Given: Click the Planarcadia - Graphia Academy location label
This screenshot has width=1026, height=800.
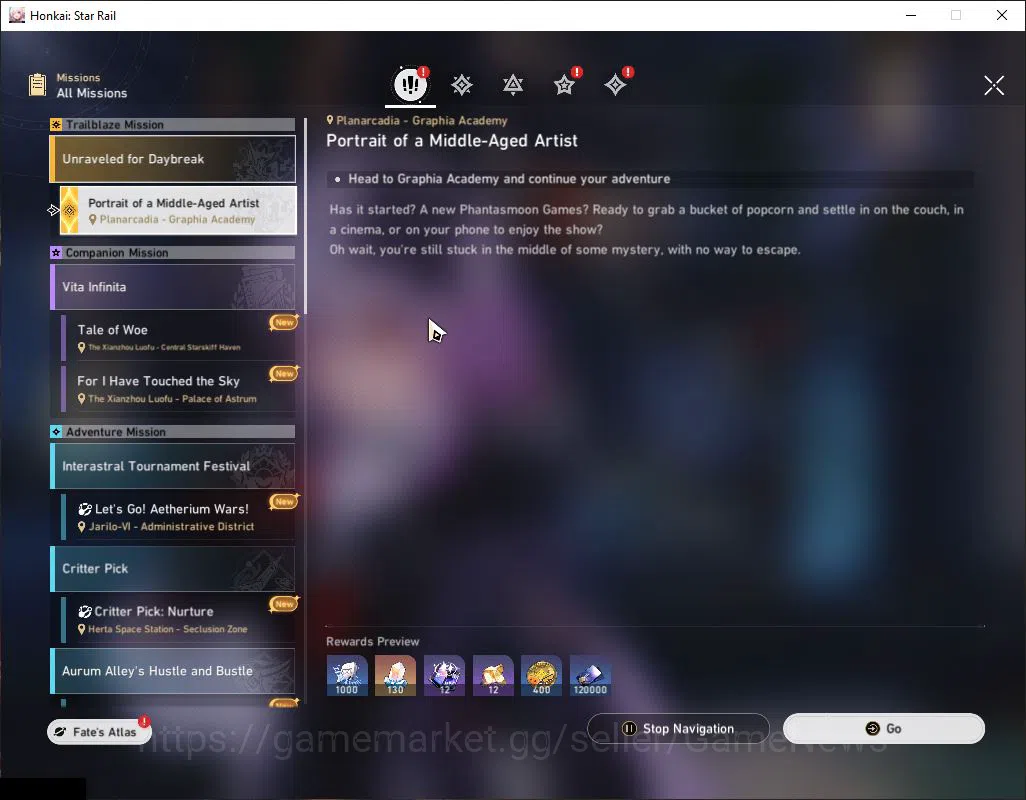Looking at the screenshot, I should coord(421,120).
